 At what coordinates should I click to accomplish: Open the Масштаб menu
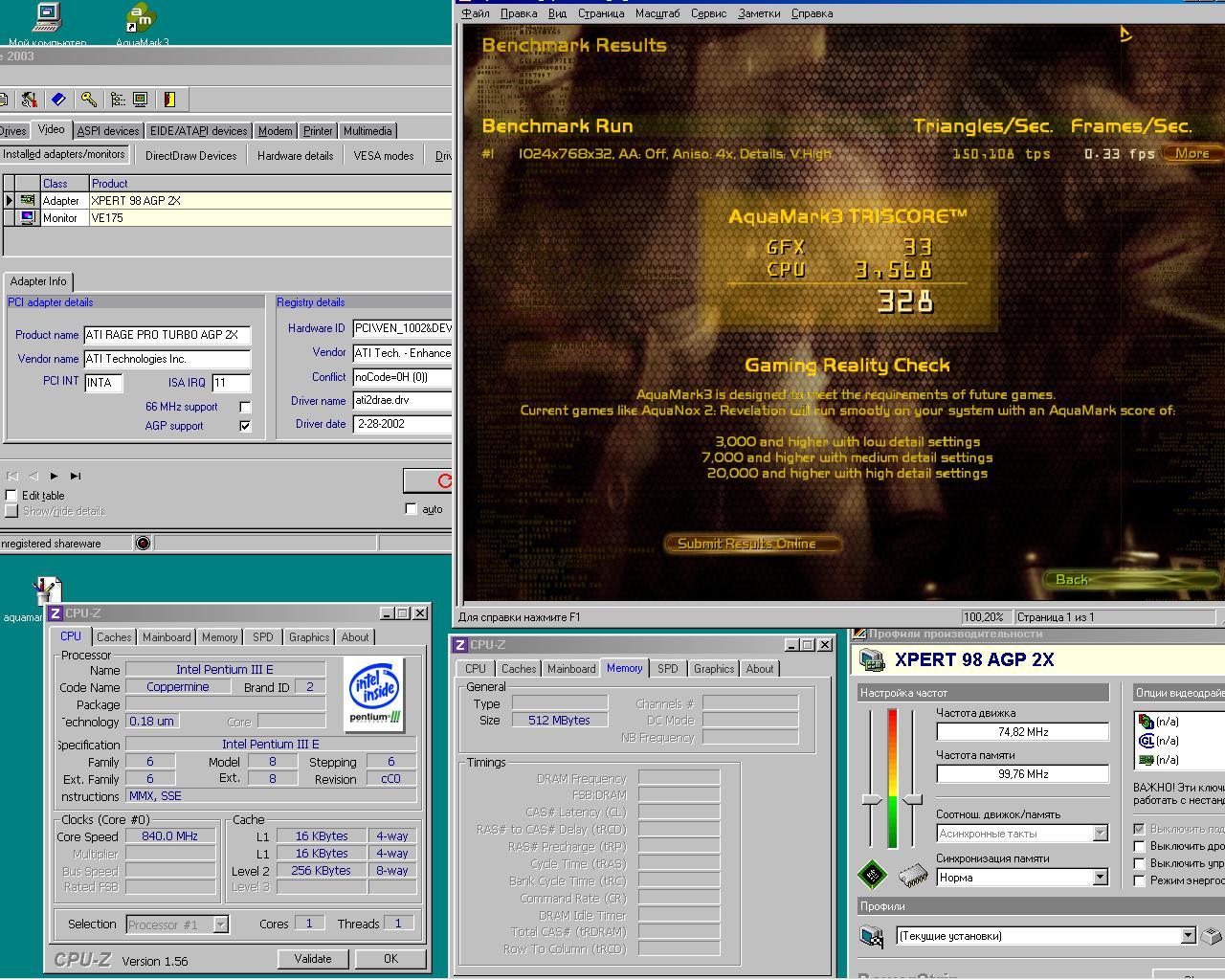657,13
